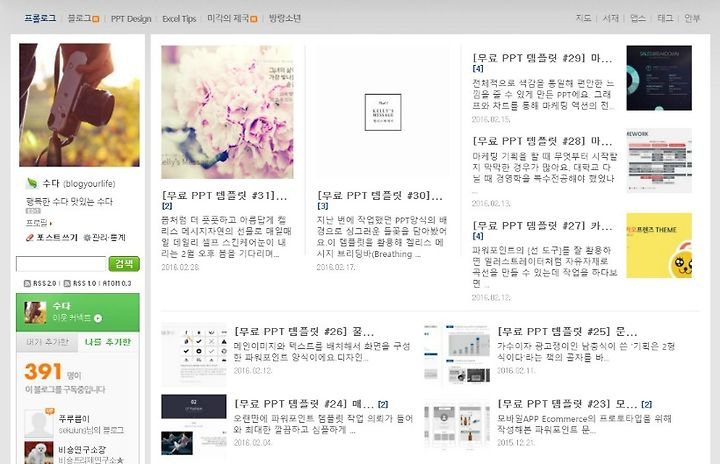Open post title 무료 PPT 템플릿 #23

tap(567, 404)
